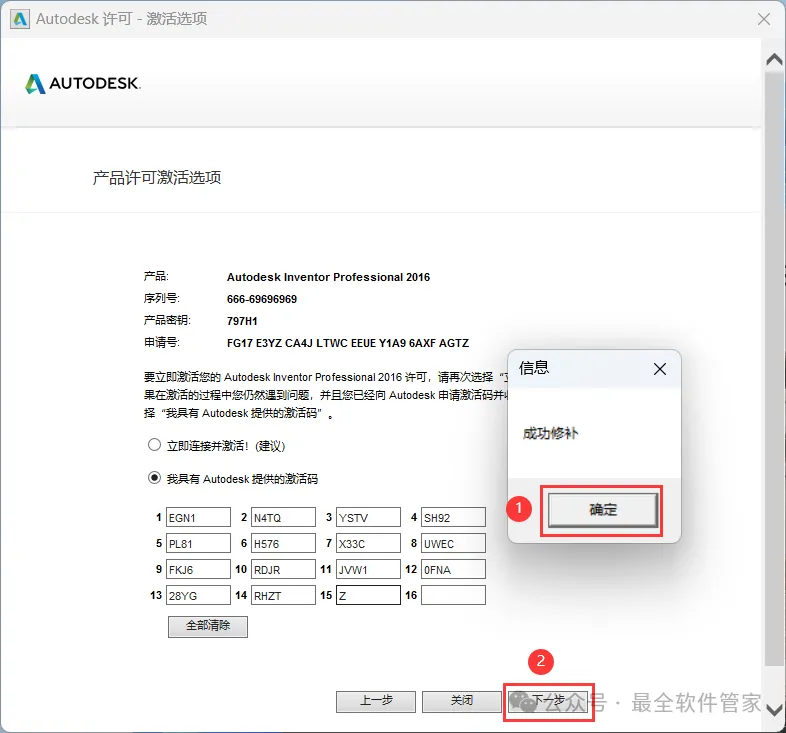Click activation code field 12 containing 0FNA
Screen dimensions: 786x733
pyautogui.click(x=454, y=570)
